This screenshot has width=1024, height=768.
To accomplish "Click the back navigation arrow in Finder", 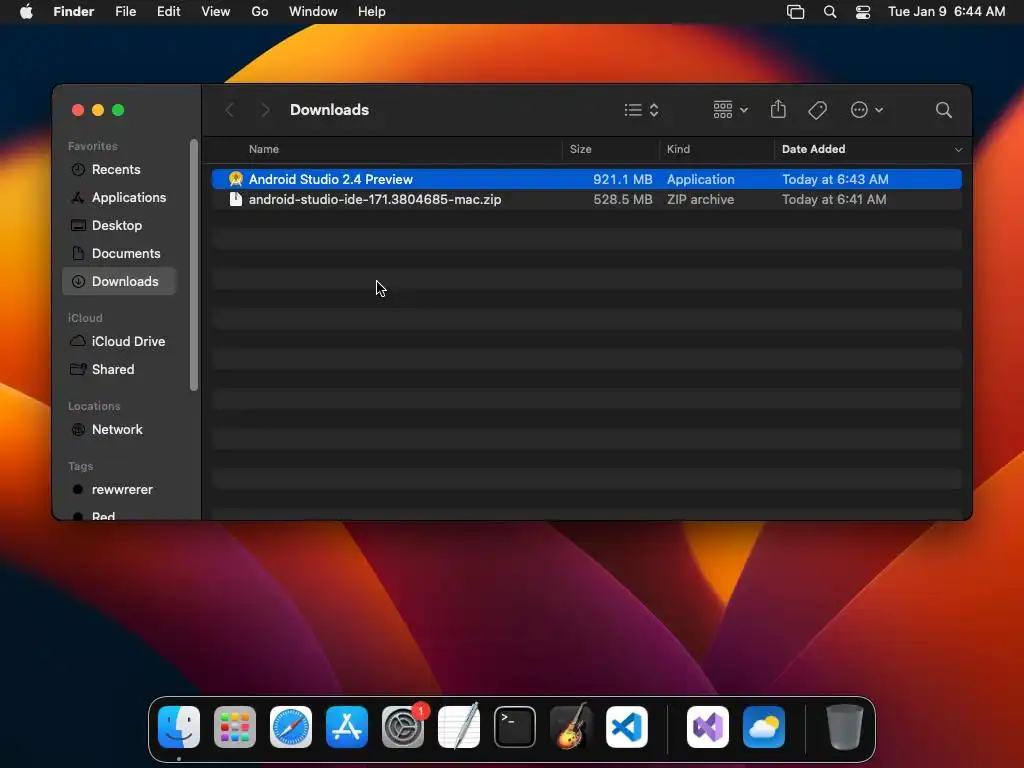I will click(x=229, y=110).
